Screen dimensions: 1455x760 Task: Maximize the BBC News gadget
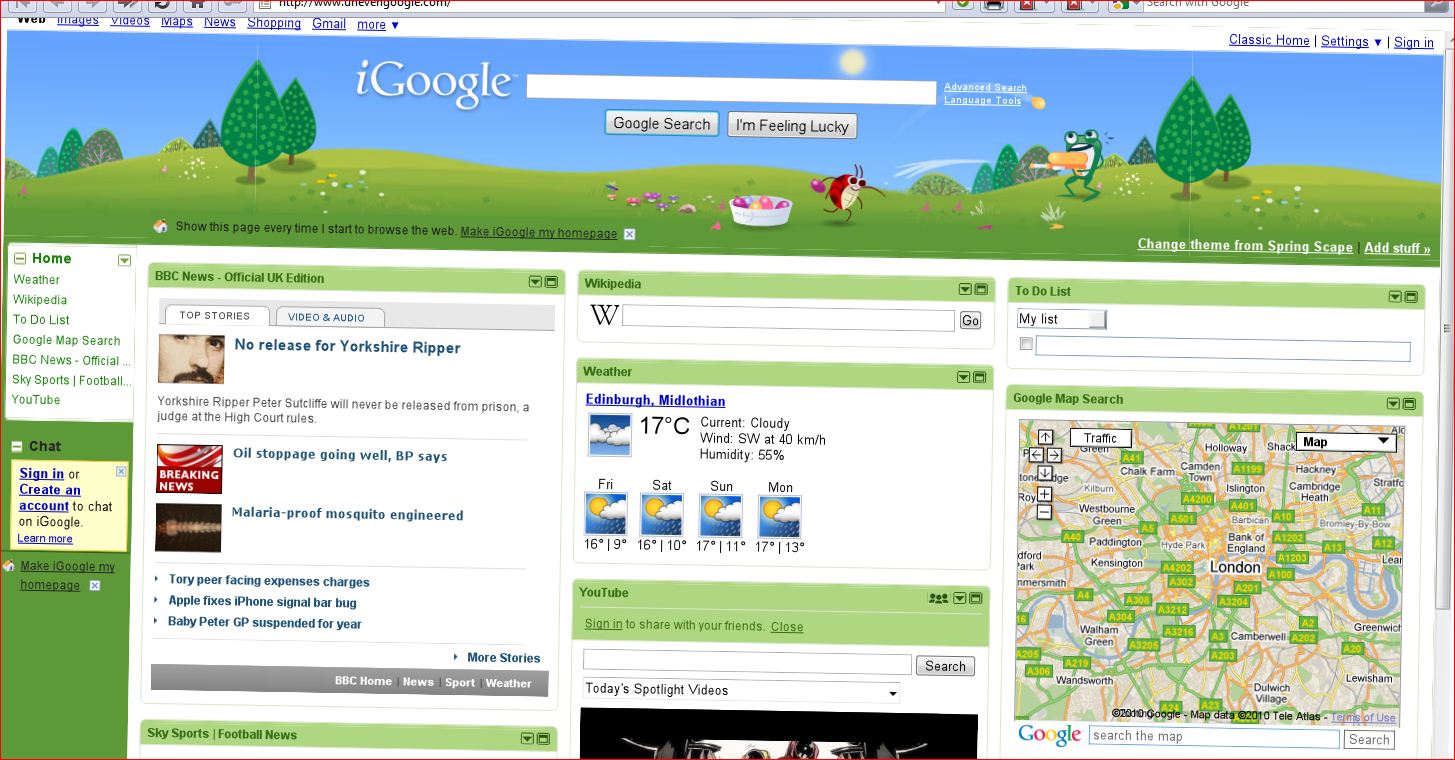coord(550,282)
